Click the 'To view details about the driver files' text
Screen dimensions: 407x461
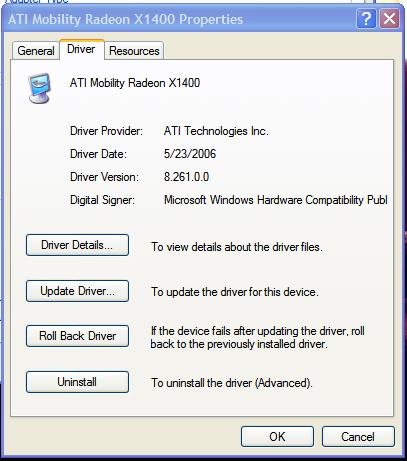[237, 247]
